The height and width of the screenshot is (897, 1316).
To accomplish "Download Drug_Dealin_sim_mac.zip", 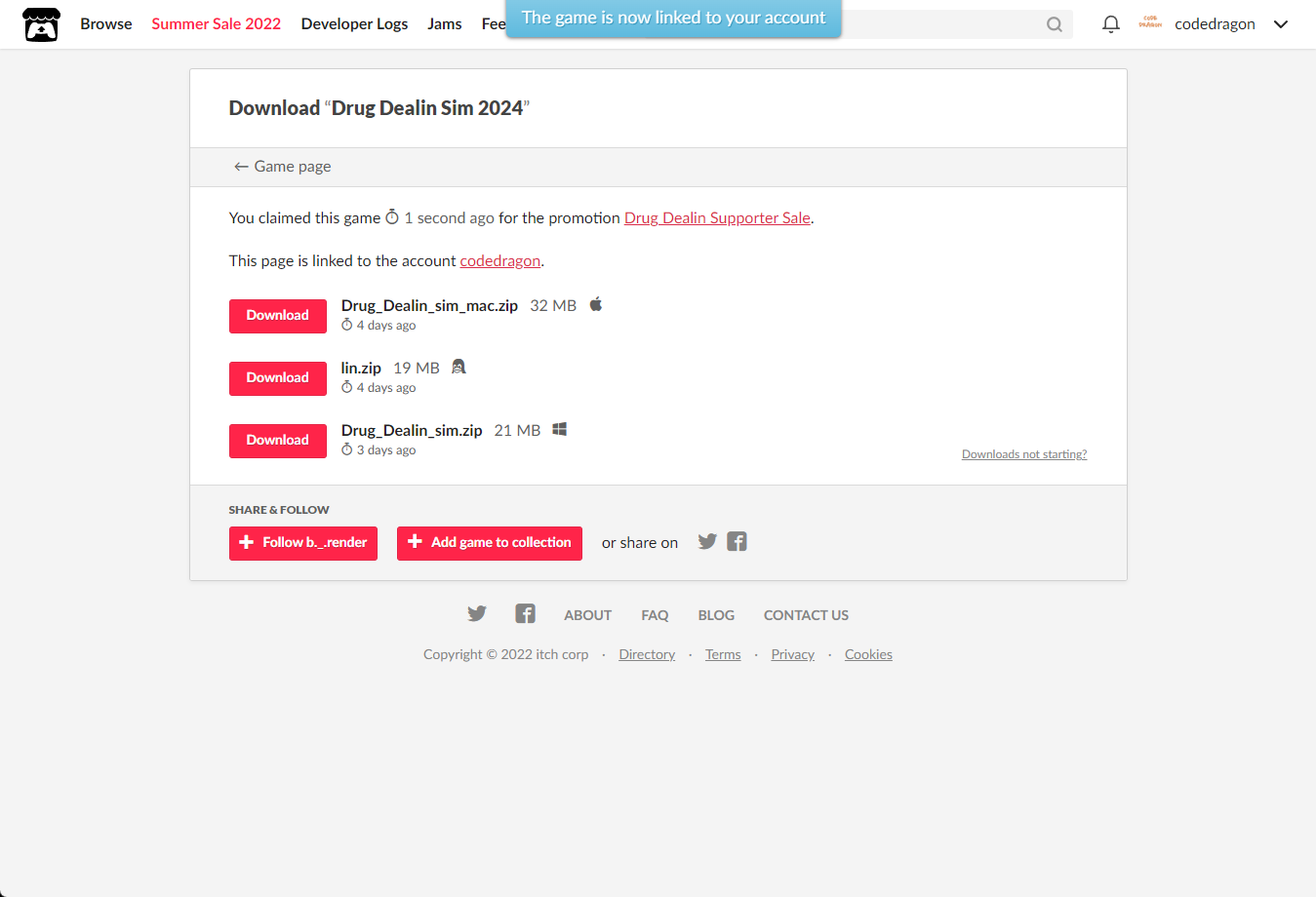I will (278, 316).
